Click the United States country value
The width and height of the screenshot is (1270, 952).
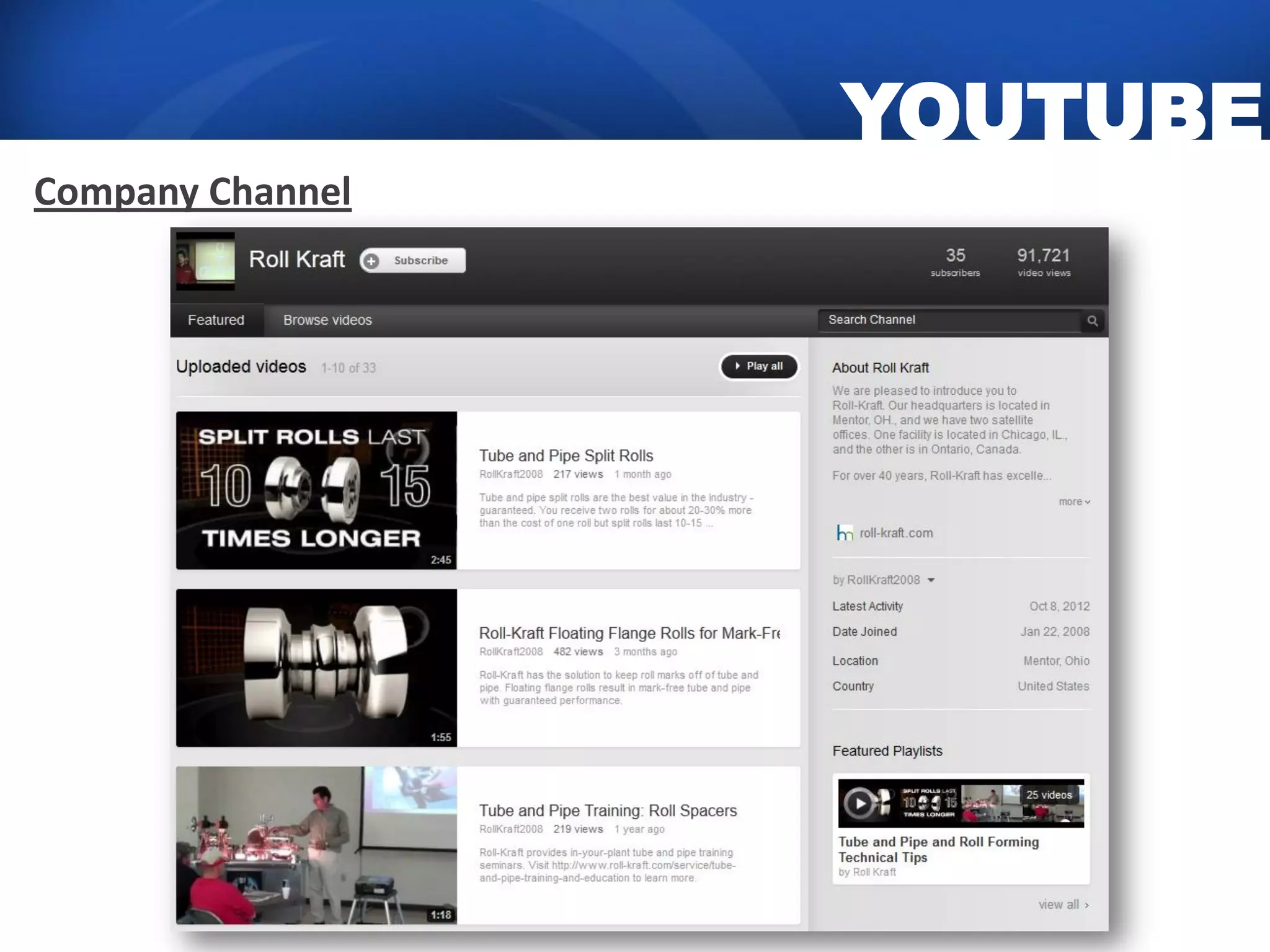[x=1053, y=686]
